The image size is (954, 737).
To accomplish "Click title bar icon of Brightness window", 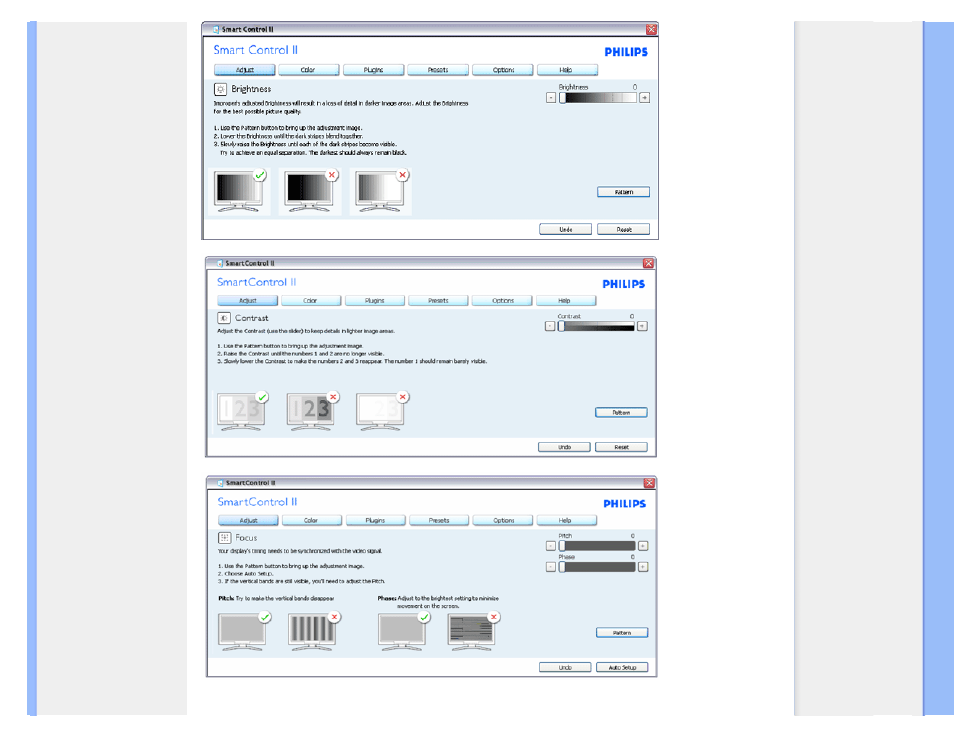I will pyautogui.click(x=216, y=29).
